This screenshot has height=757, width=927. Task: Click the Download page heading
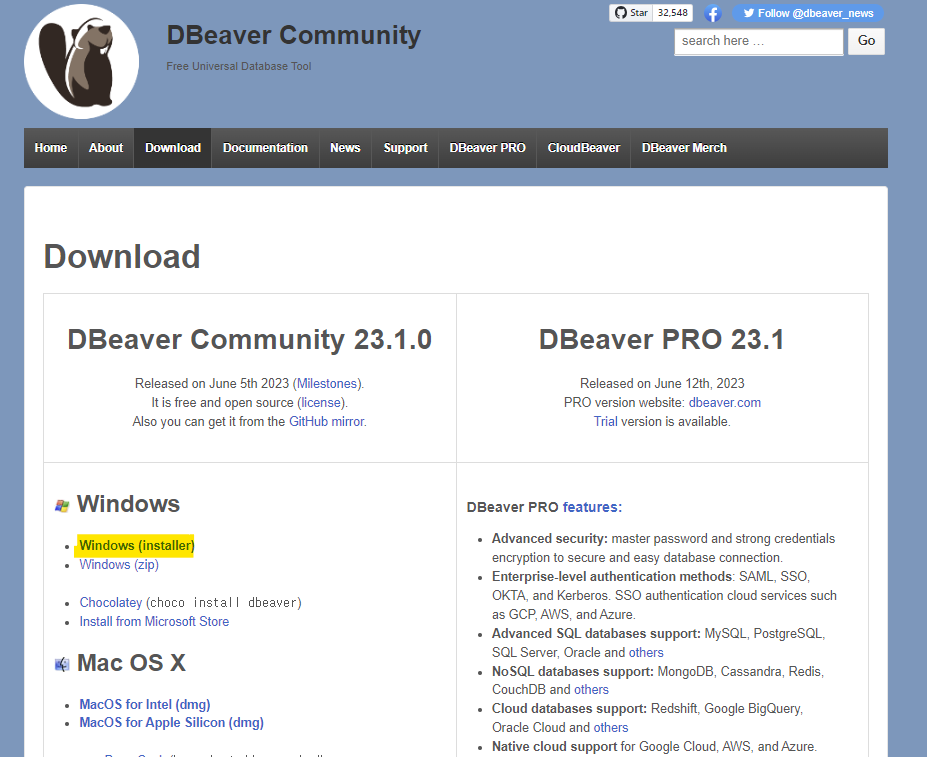[x=122, y=257]
